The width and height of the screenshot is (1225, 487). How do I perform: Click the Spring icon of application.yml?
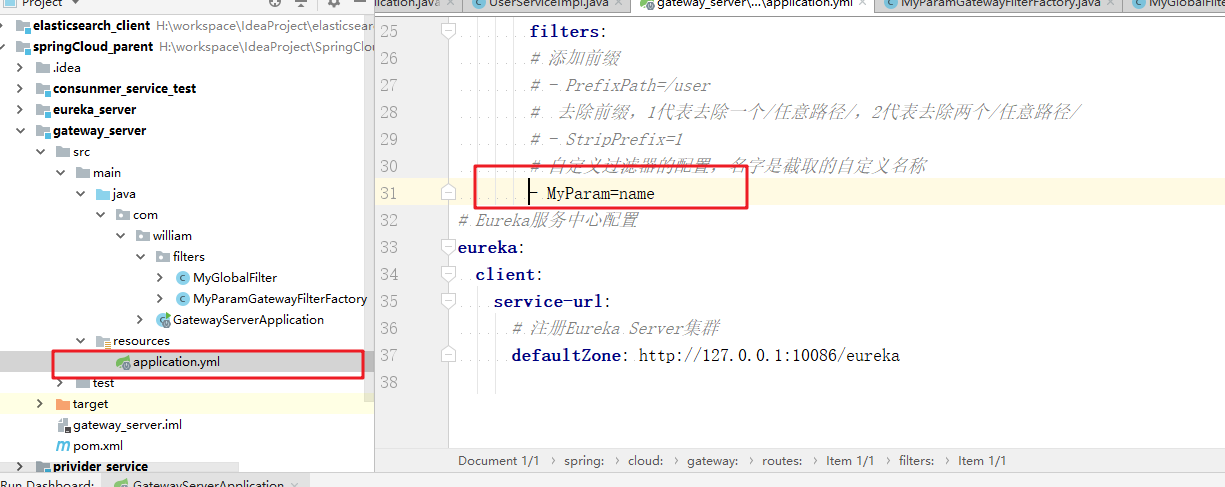(x=123, y=362)
